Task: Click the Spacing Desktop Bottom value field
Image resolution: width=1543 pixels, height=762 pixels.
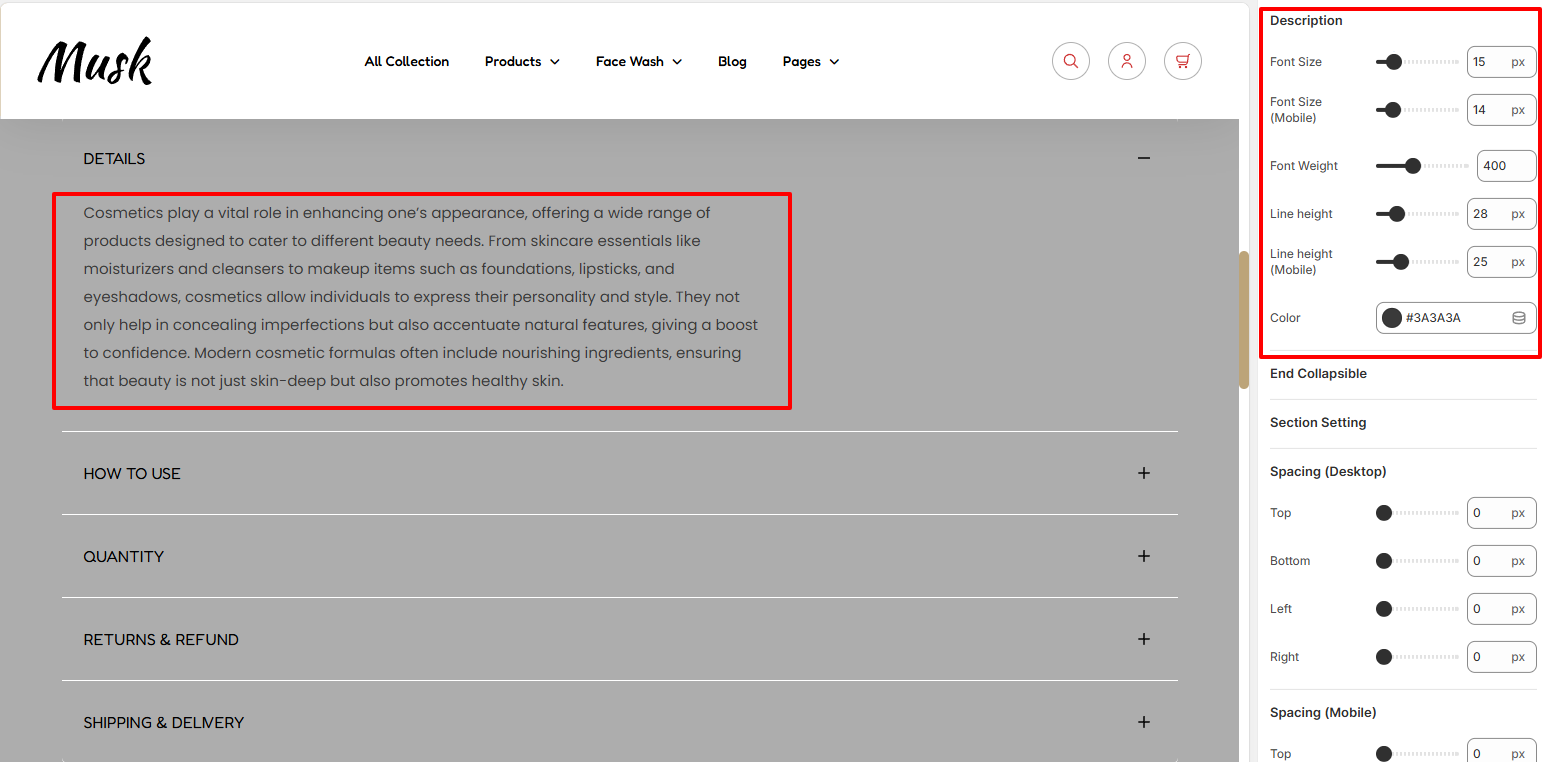Action: [x=1501, y=561]
